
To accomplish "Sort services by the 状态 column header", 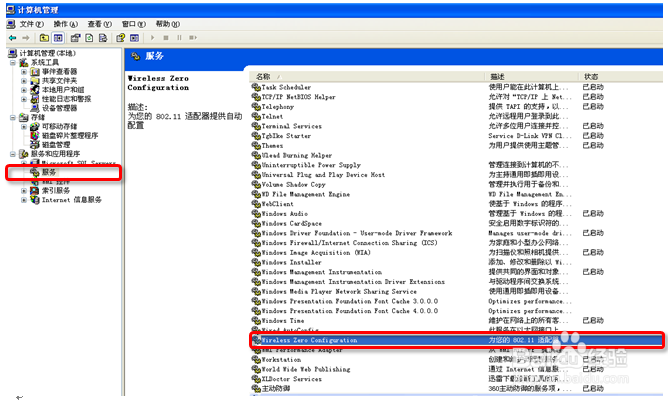I will (x=621, y=77).
